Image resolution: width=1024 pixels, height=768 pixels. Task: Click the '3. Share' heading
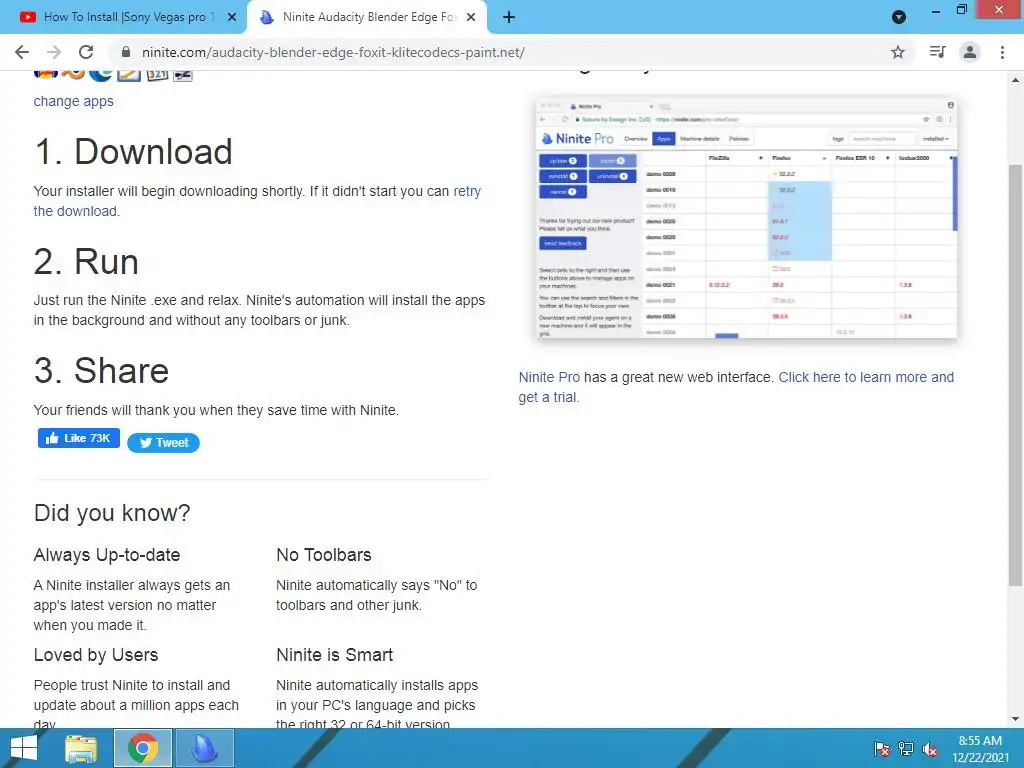coord(101,370)
